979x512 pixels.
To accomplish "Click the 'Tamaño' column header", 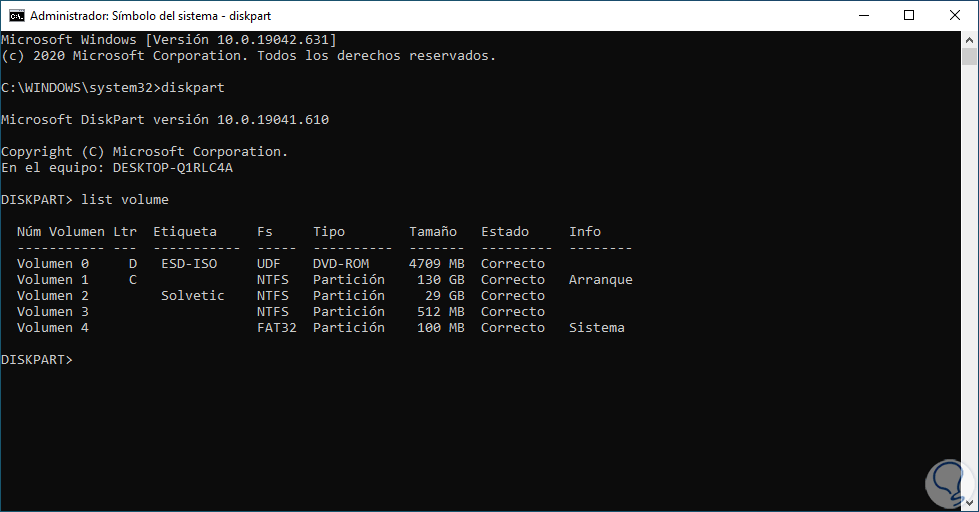I will click(433, 232).
